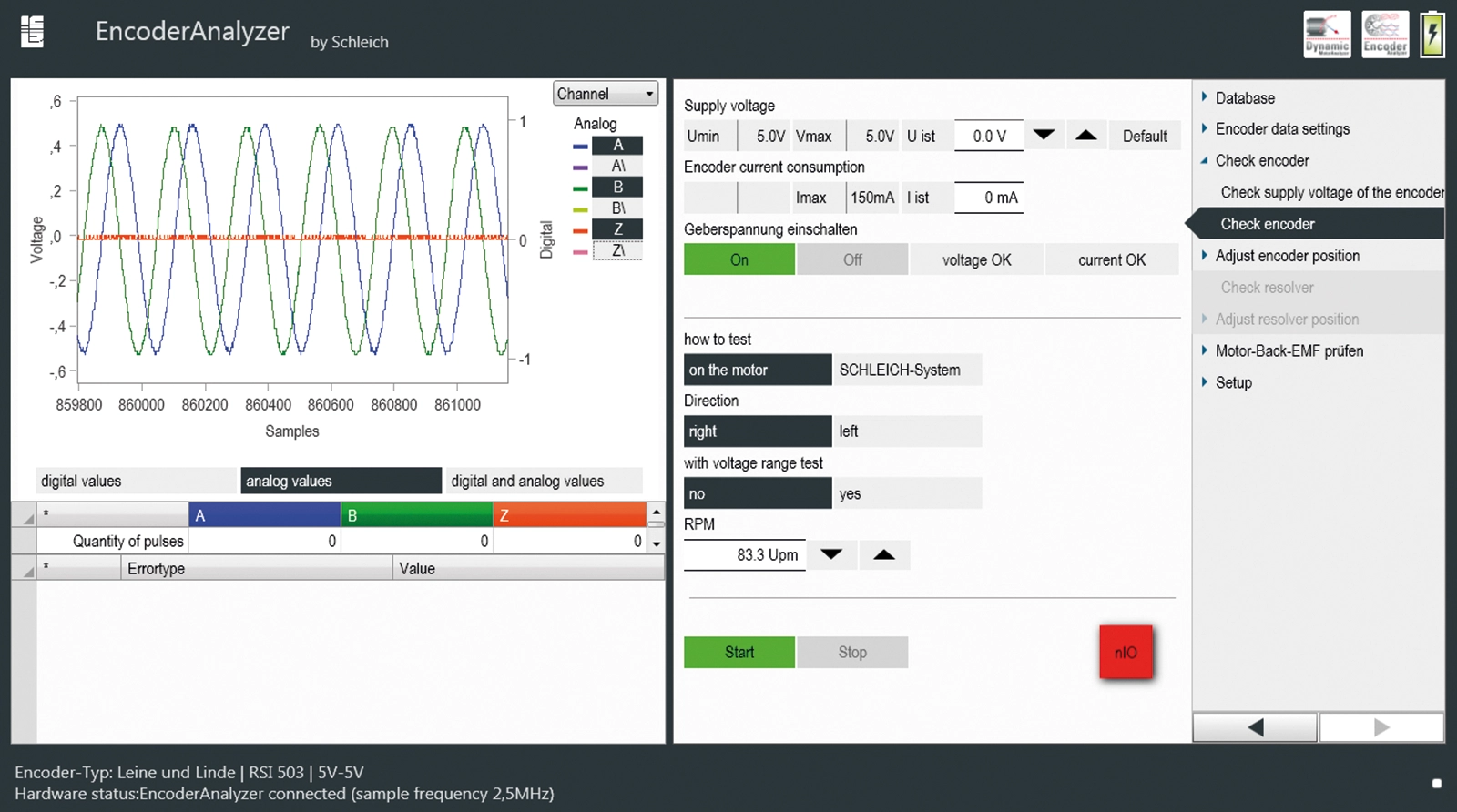Expand Encoder data settings section
The width and height of the screenshot is (1457, 812).
pyautogui.click(x=1281, y=129)
